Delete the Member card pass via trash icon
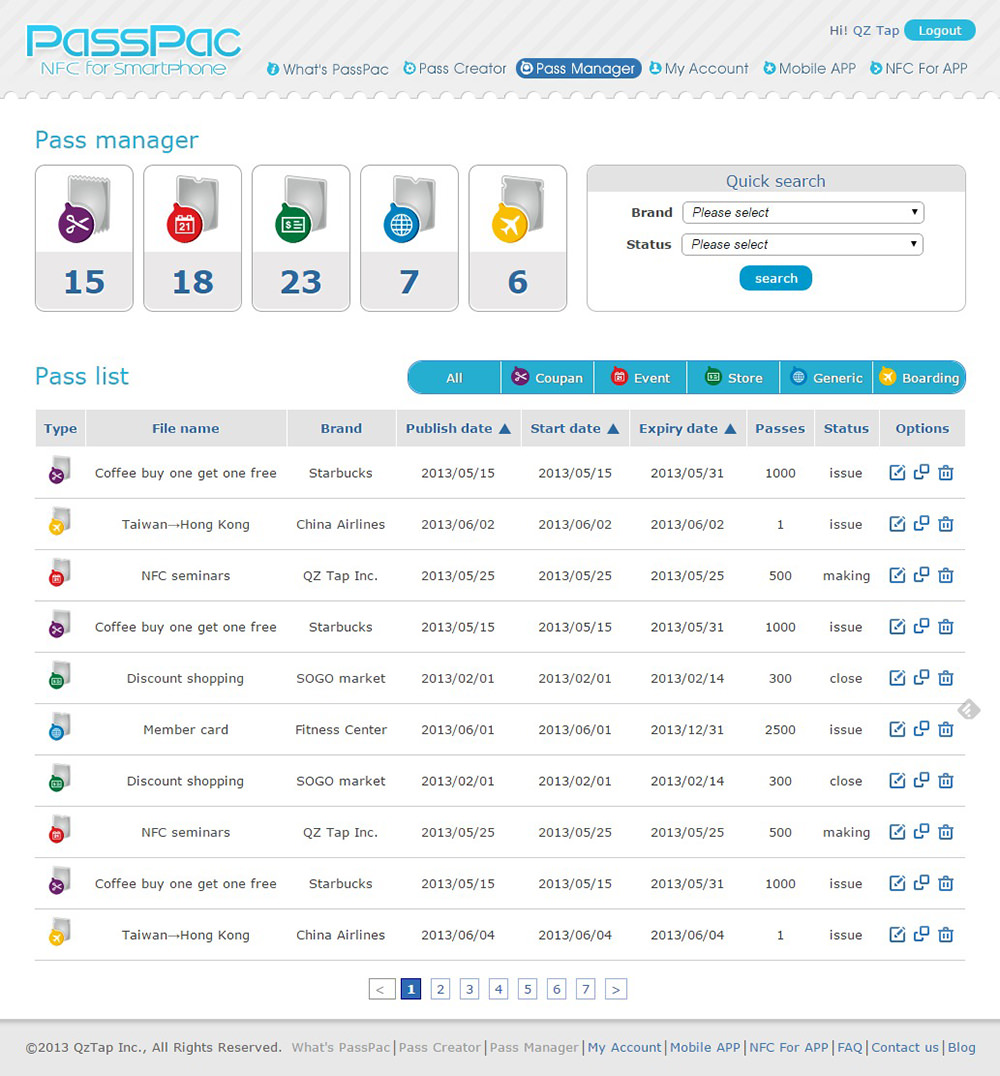1000x1076 pixels. click(x=946, y=729)
